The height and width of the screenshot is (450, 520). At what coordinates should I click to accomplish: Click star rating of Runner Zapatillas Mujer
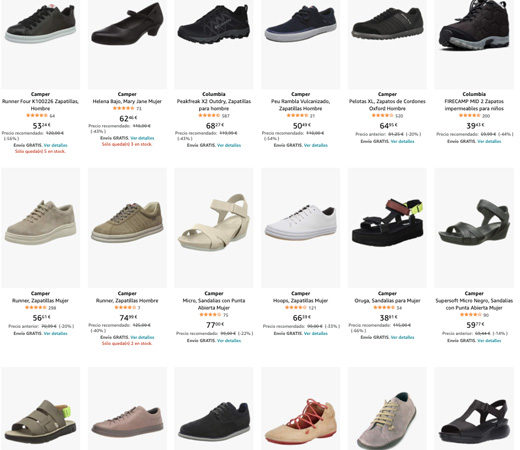(x=36, y=307)
